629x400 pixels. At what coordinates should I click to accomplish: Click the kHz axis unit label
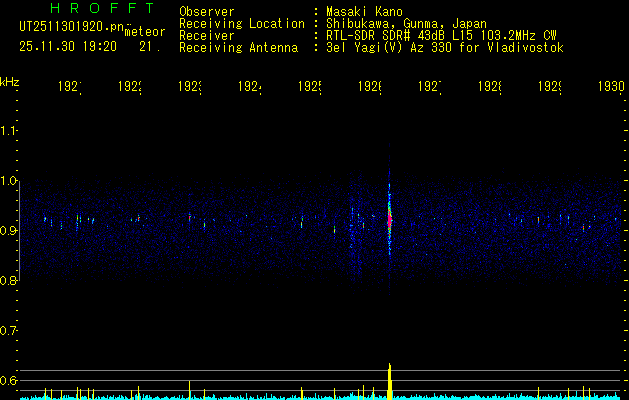pos(10,81)
